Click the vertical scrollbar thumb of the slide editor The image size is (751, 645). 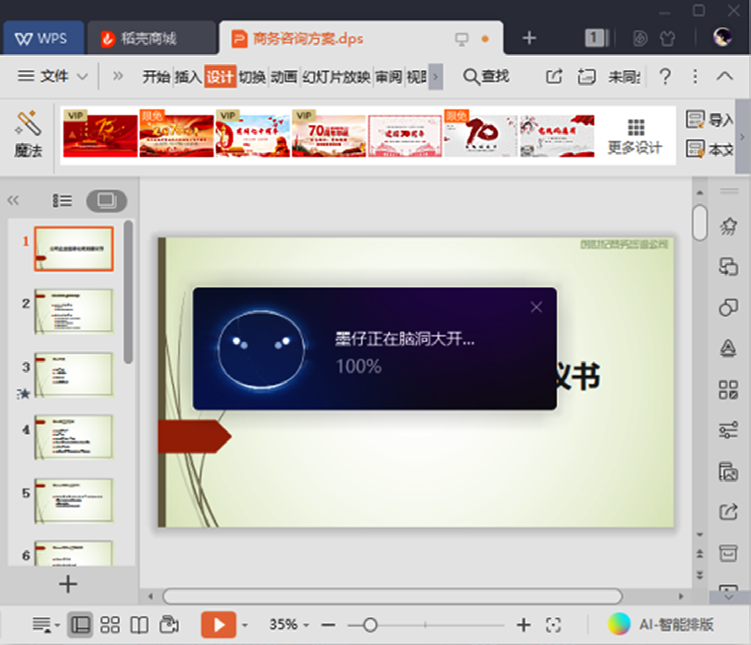pyautogui.click(x=700, y=223)
